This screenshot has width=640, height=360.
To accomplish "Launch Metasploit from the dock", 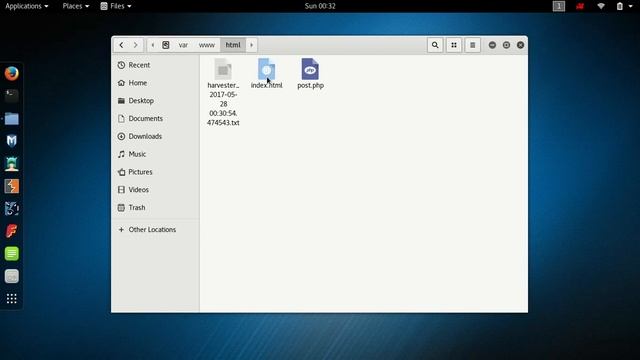I will 11,141.
